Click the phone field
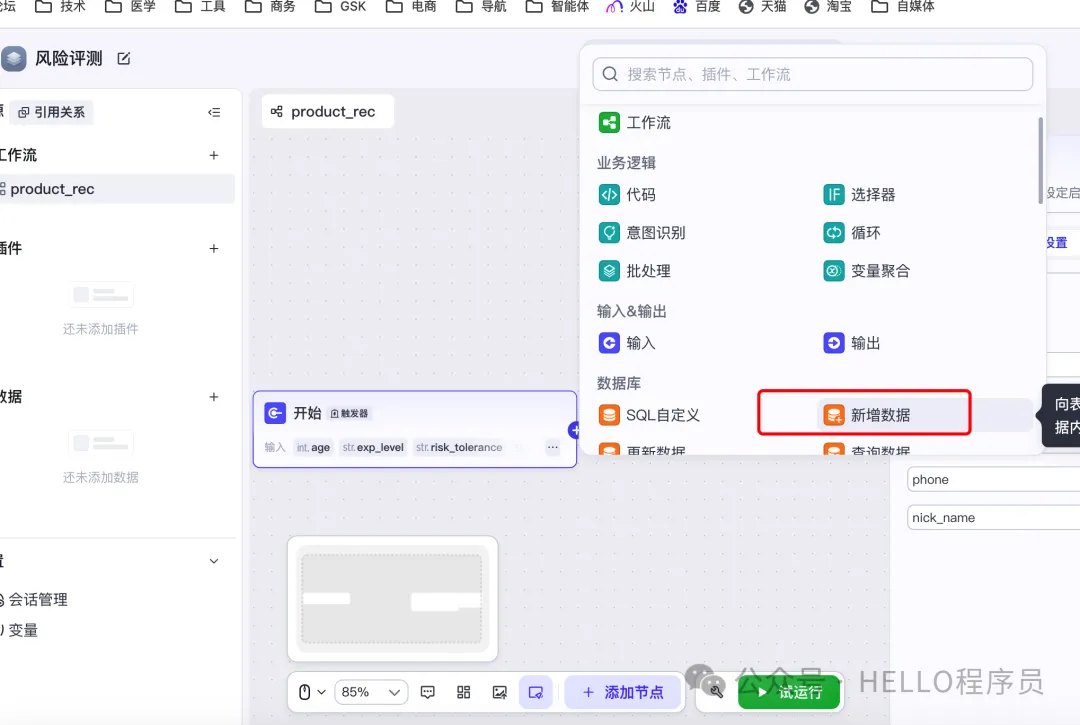 tap(993, 479)
